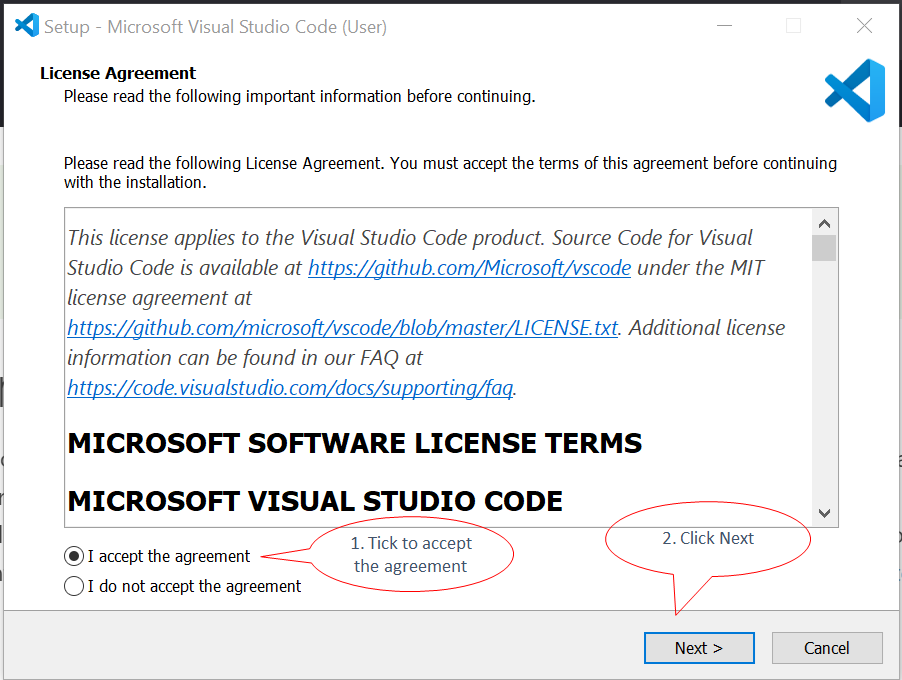The height and width of the screenshot is (680, 902).
Task: Click the scroll down arrow of license box
Action: tap(824, 513)
